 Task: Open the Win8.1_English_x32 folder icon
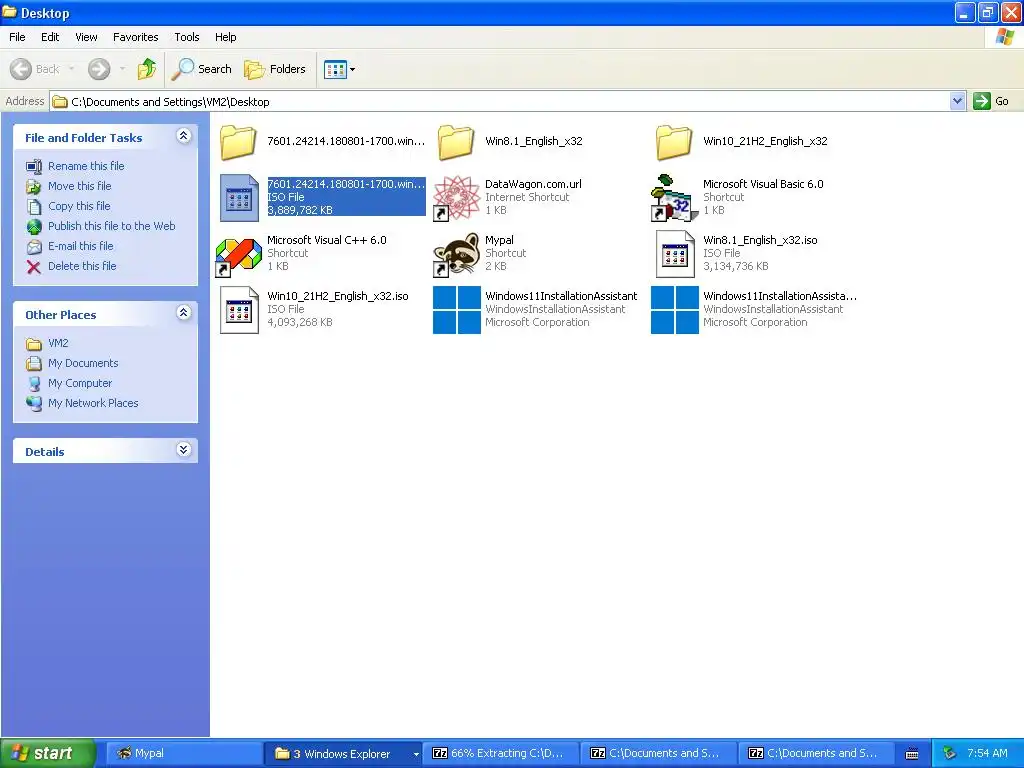[456, 142]
